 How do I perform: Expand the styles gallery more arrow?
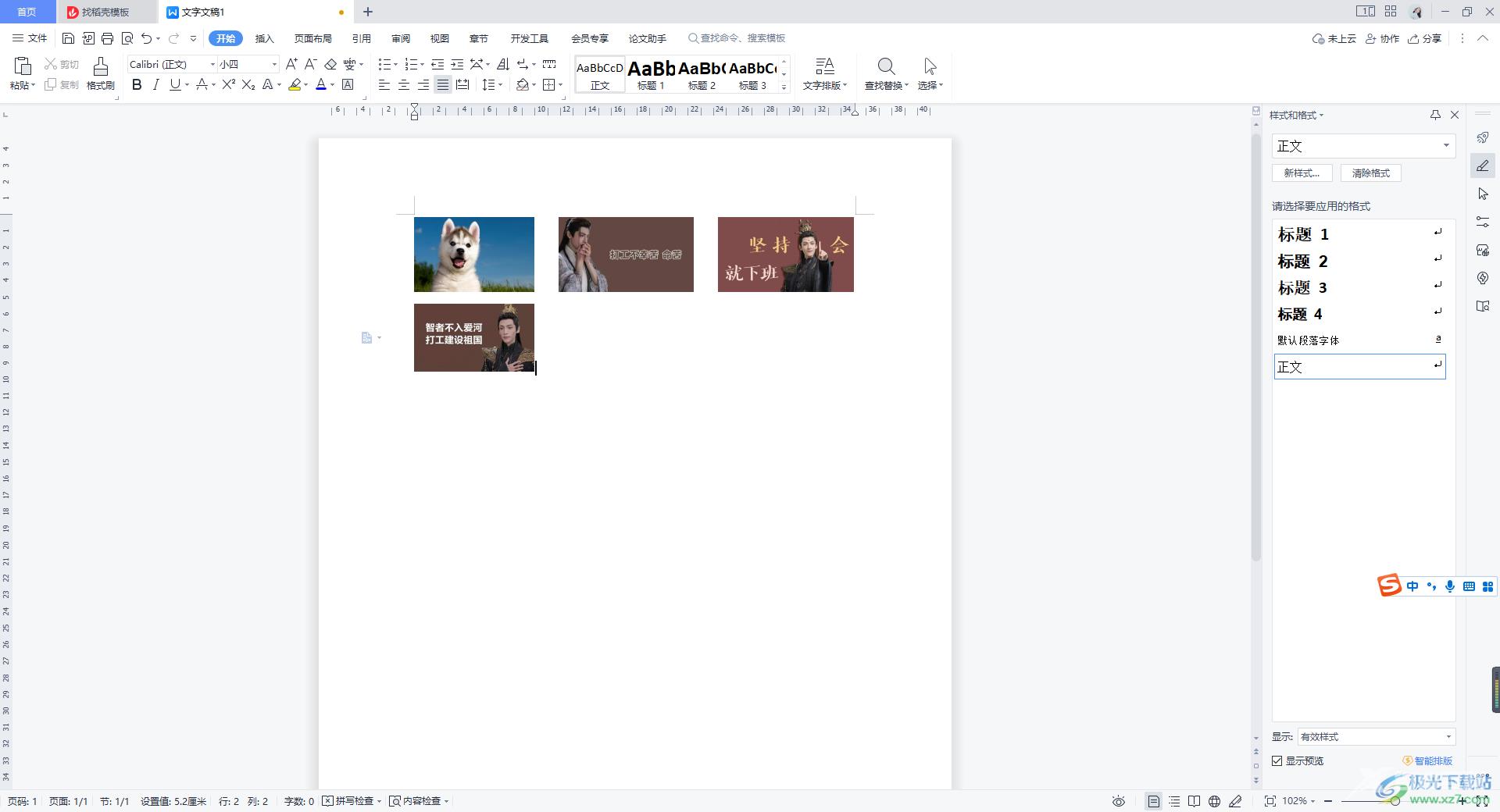pyautogui.click(x=784, y=87)
